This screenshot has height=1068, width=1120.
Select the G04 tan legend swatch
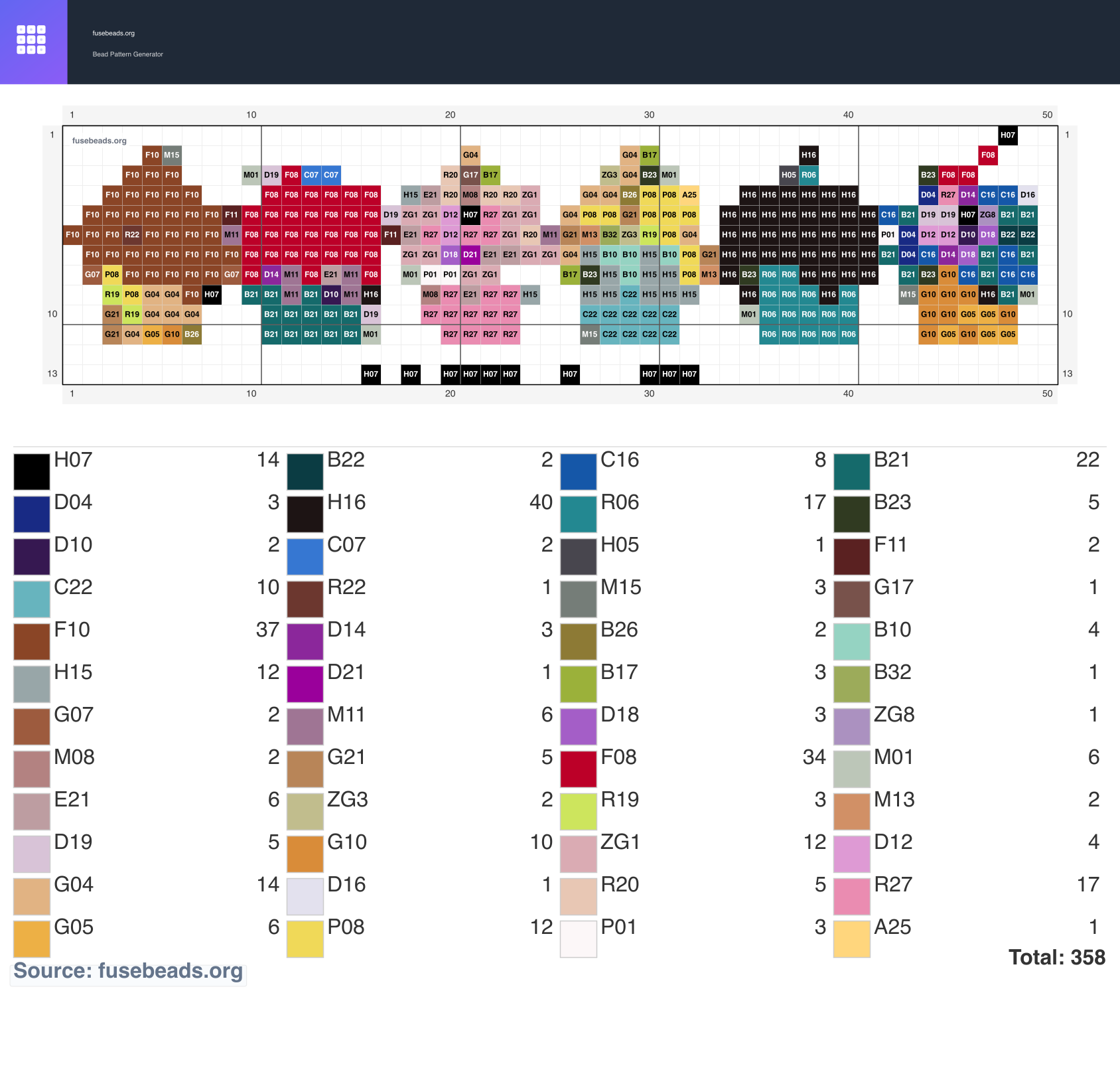(32, 897)
